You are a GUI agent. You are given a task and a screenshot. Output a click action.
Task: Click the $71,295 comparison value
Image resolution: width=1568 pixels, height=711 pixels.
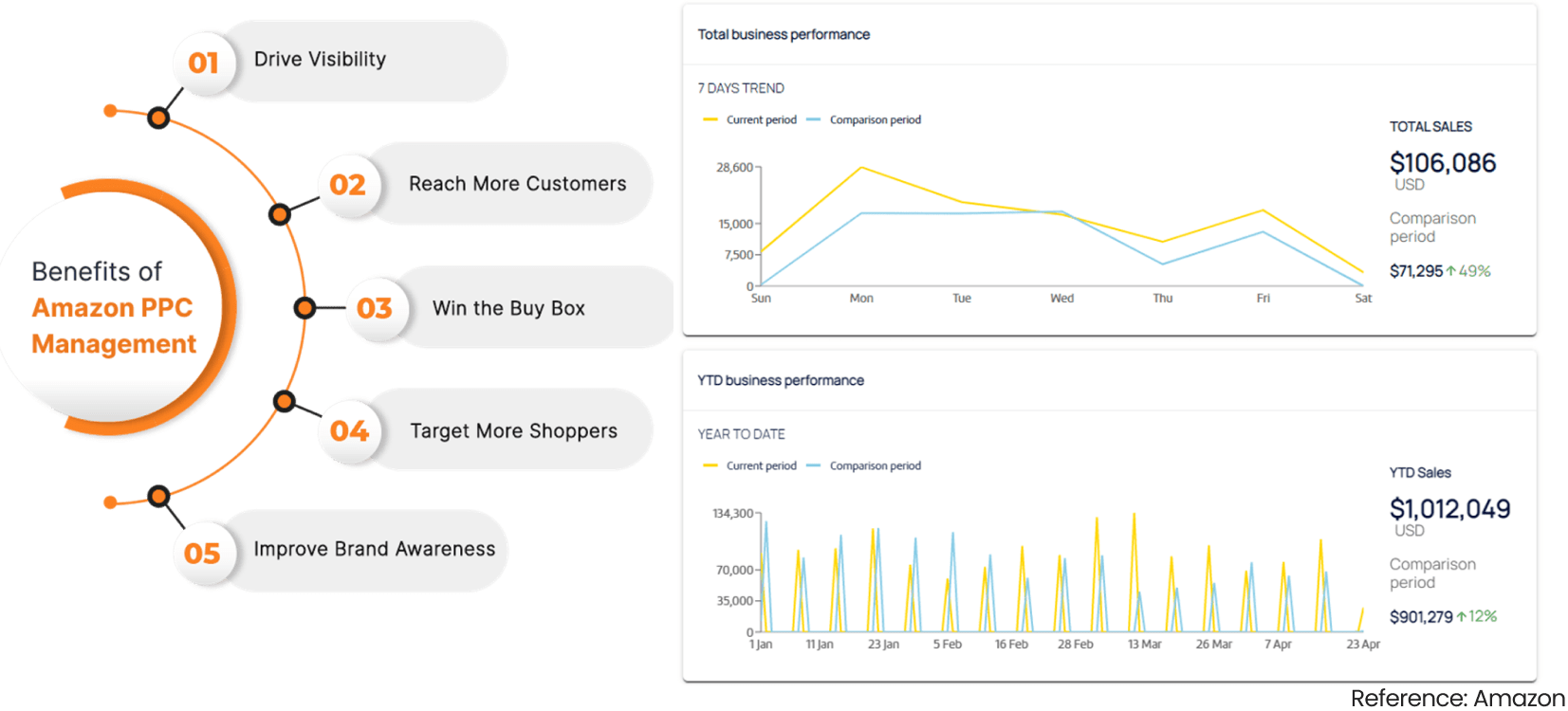tap(1415, 271)
